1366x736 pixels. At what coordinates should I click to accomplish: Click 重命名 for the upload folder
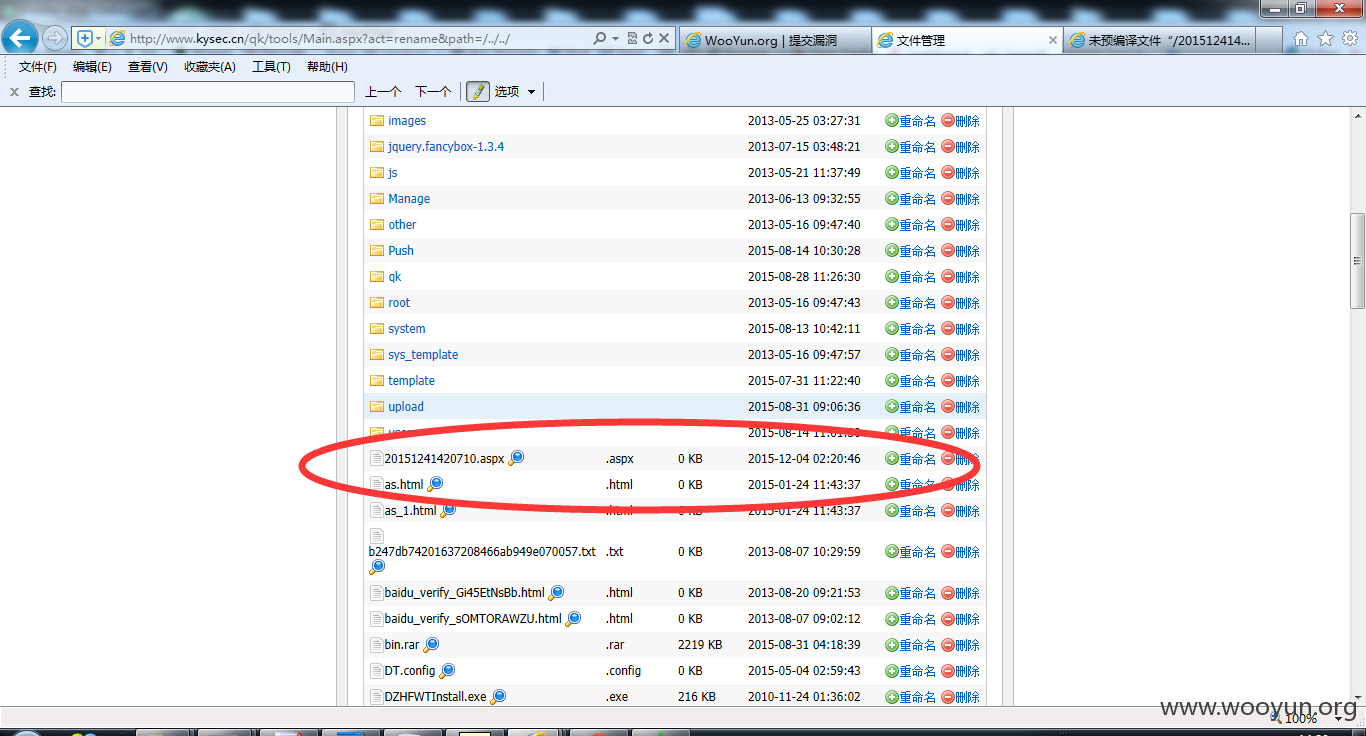pyautogui.click(x=911, y=407)
